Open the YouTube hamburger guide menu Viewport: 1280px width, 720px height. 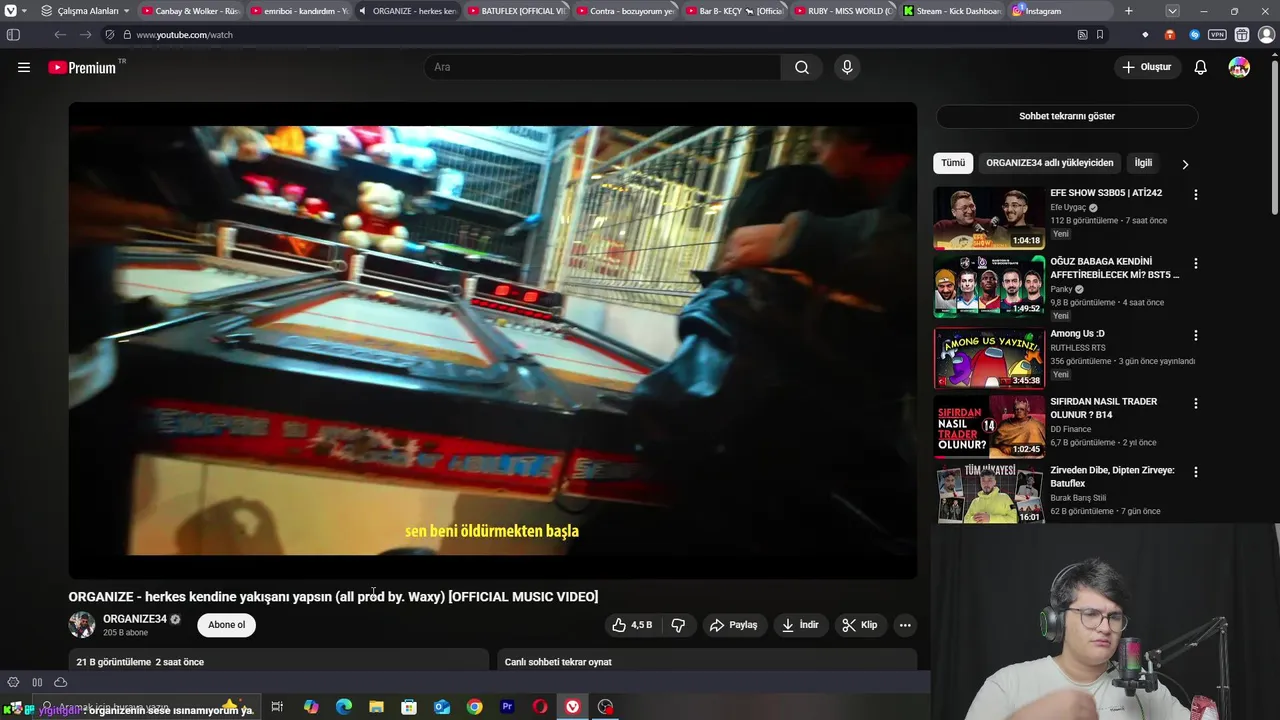pyautogui.click(x=24, y=67)
